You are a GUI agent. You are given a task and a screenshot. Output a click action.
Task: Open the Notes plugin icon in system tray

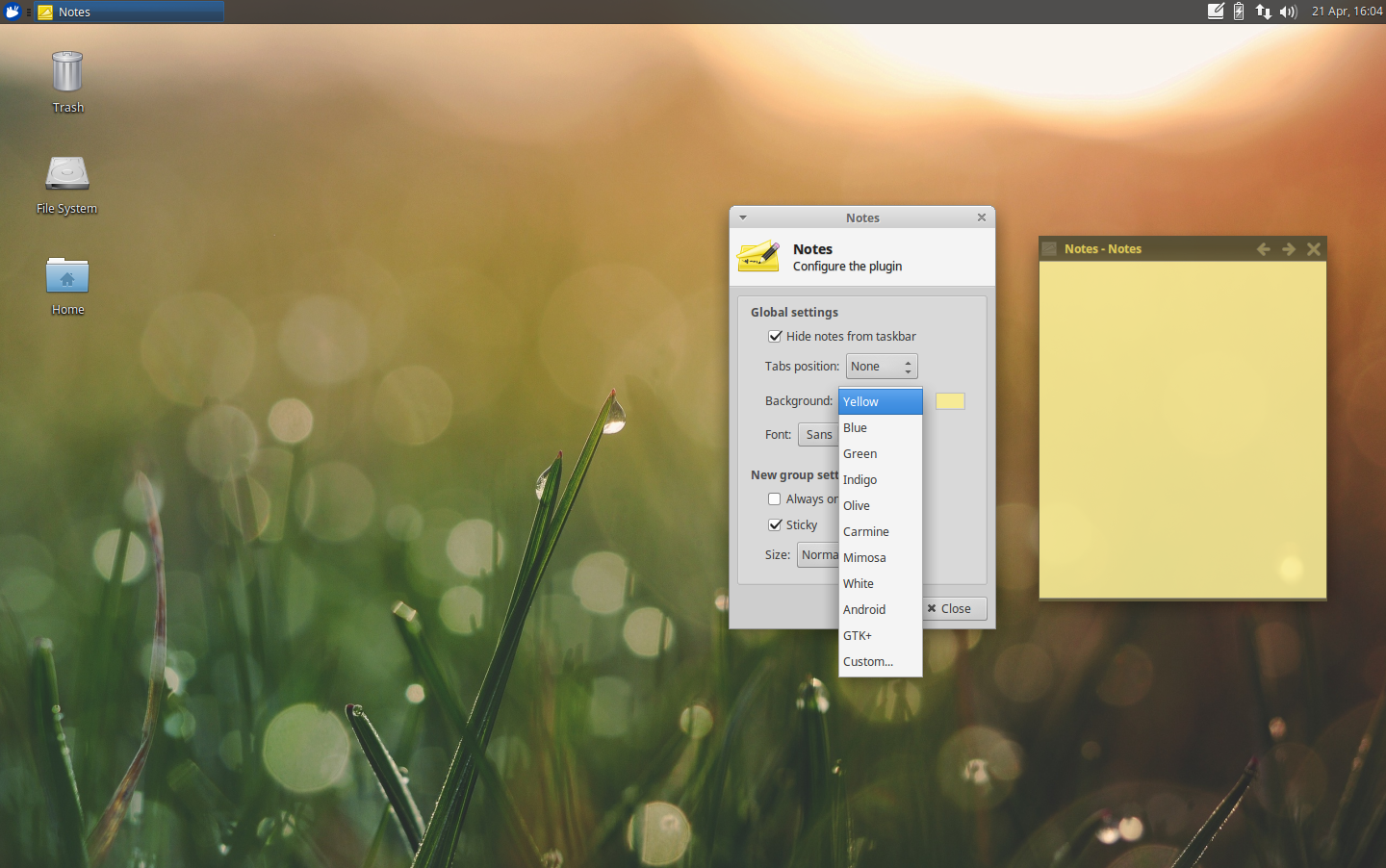(1215, 12)
